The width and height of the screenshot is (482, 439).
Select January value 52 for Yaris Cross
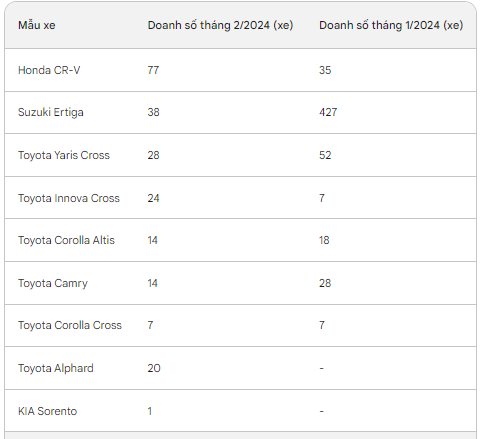[x=325, y=155]
